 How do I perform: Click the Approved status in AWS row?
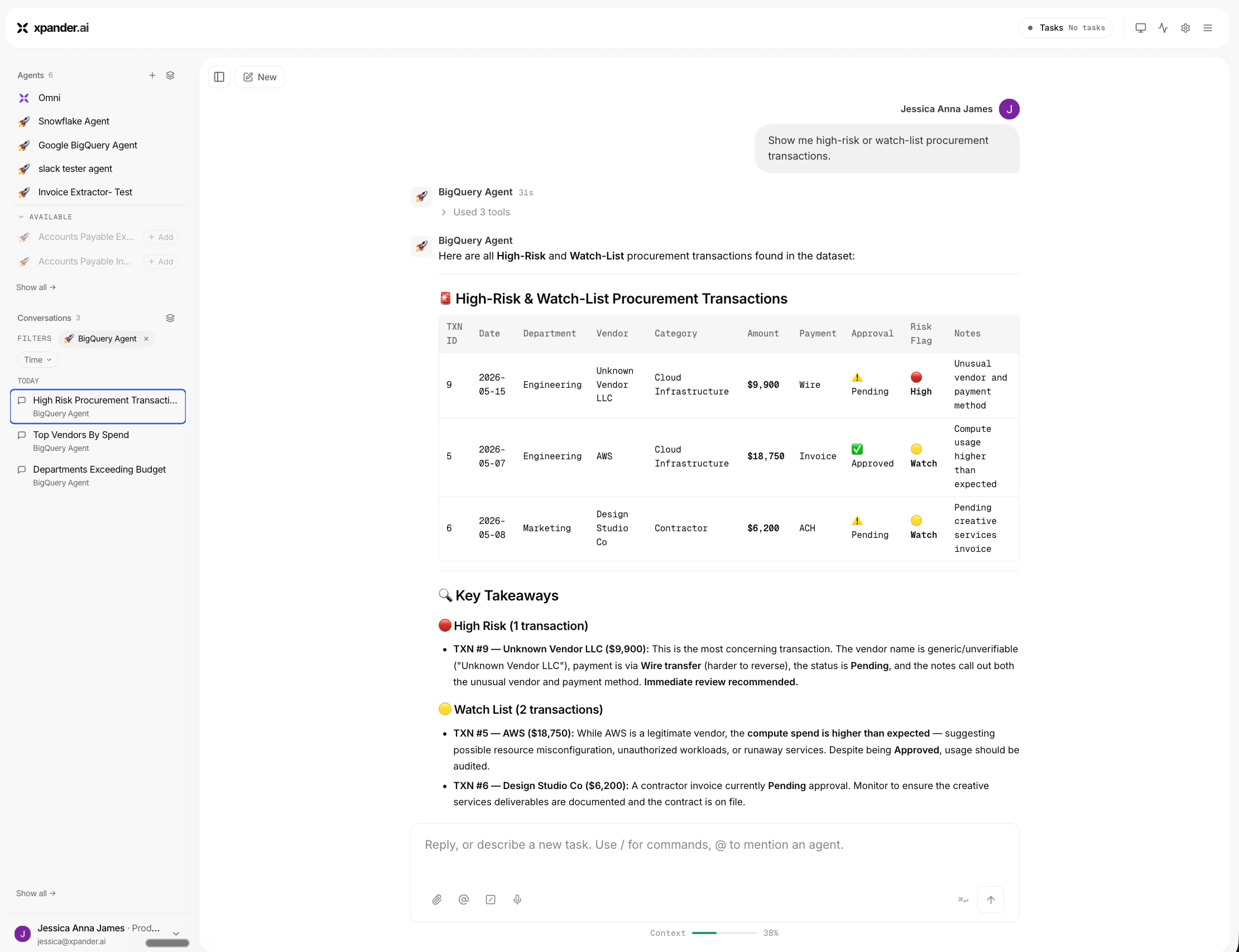(872, 456)
